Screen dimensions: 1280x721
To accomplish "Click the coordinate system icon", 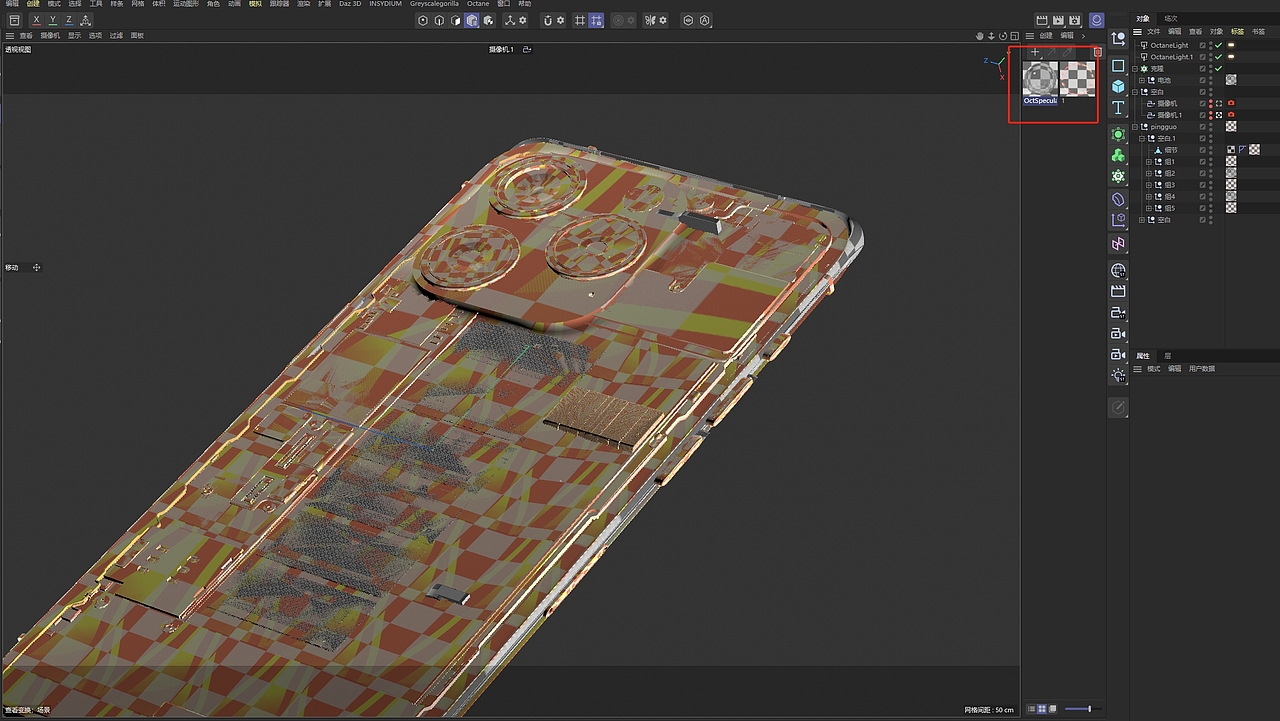I will coord(85,20).
